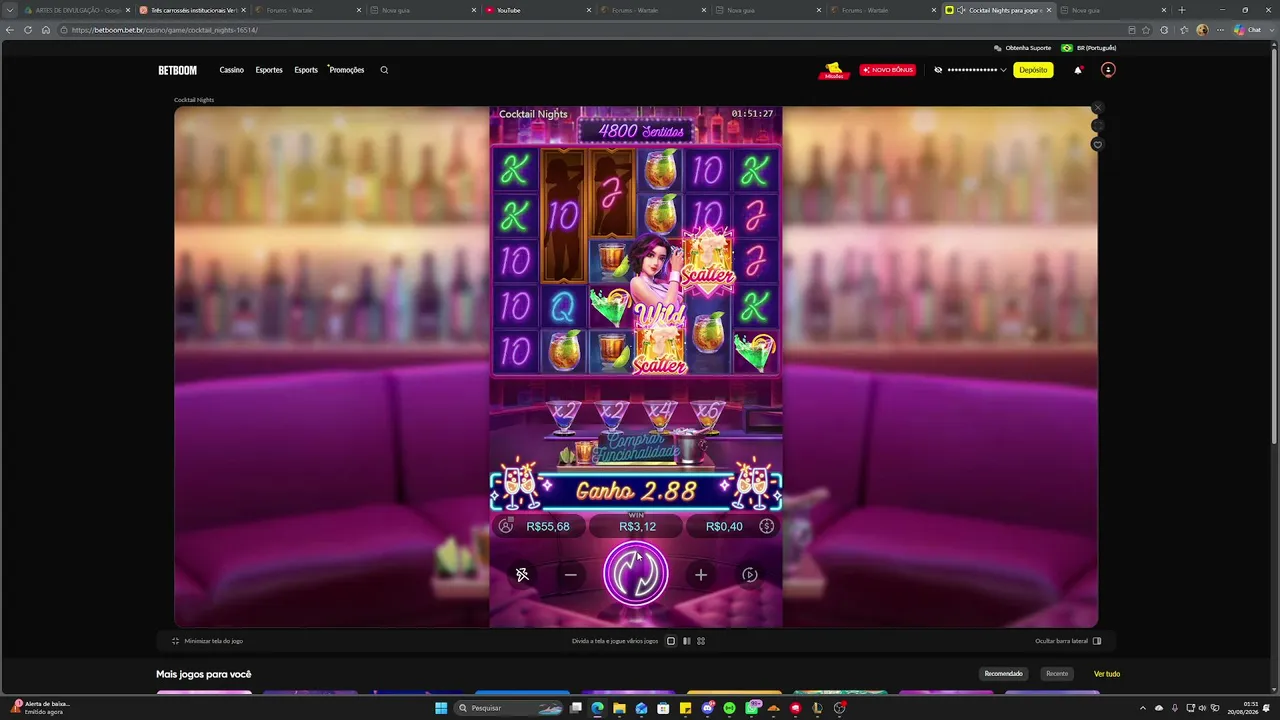The image size is (1280, 720).
Task: Click Obtenha Suporte link
Action: pos(1023,48)
